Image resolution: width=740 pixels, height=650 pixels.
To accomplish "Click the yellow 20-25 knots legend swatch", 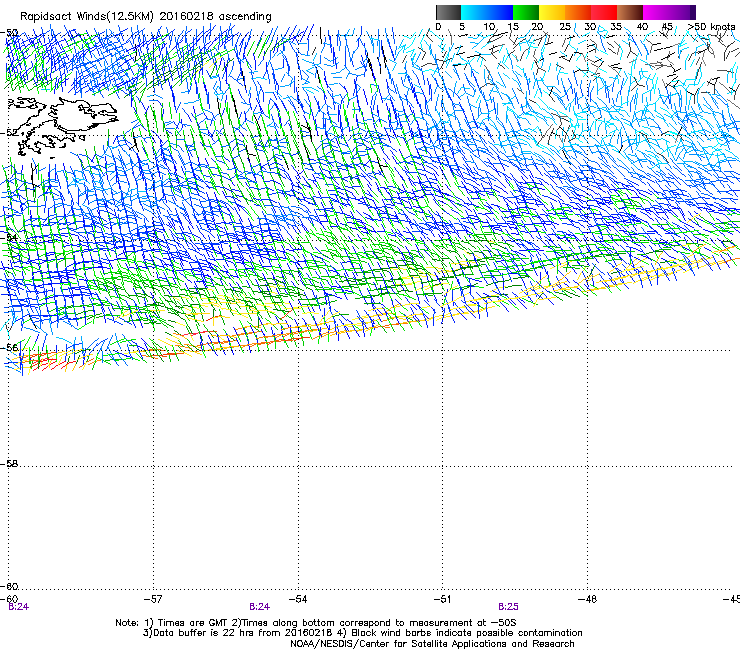I will [552, 12].
